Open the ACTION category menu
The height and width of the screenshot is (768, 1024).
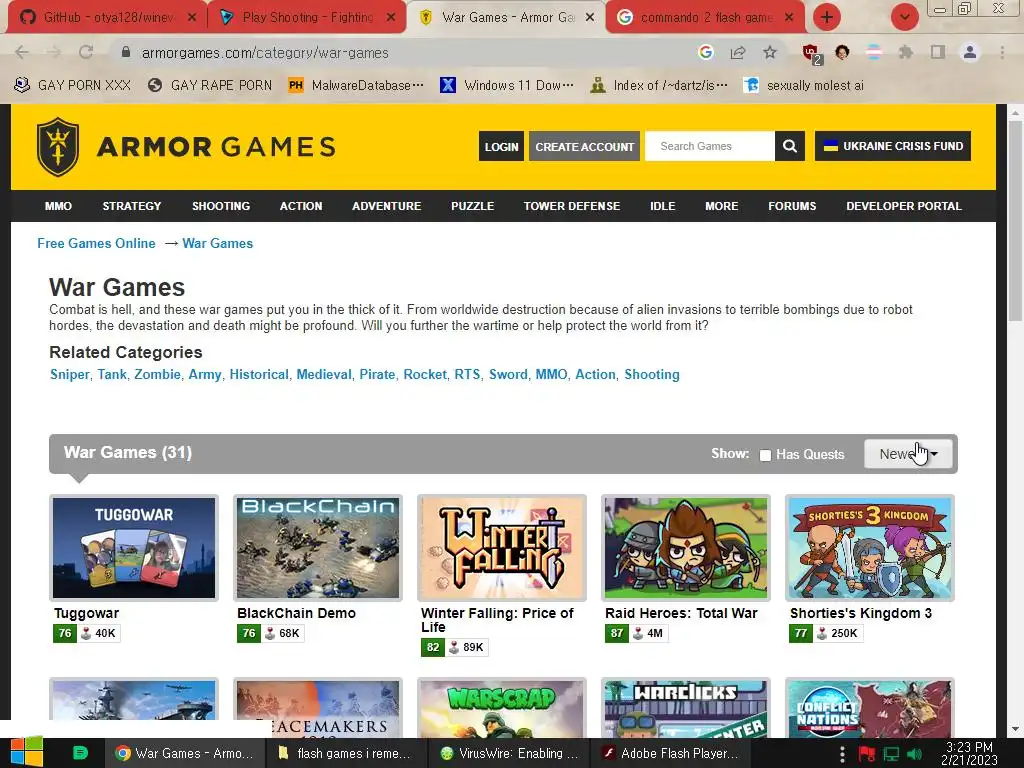tap(301, 206)
